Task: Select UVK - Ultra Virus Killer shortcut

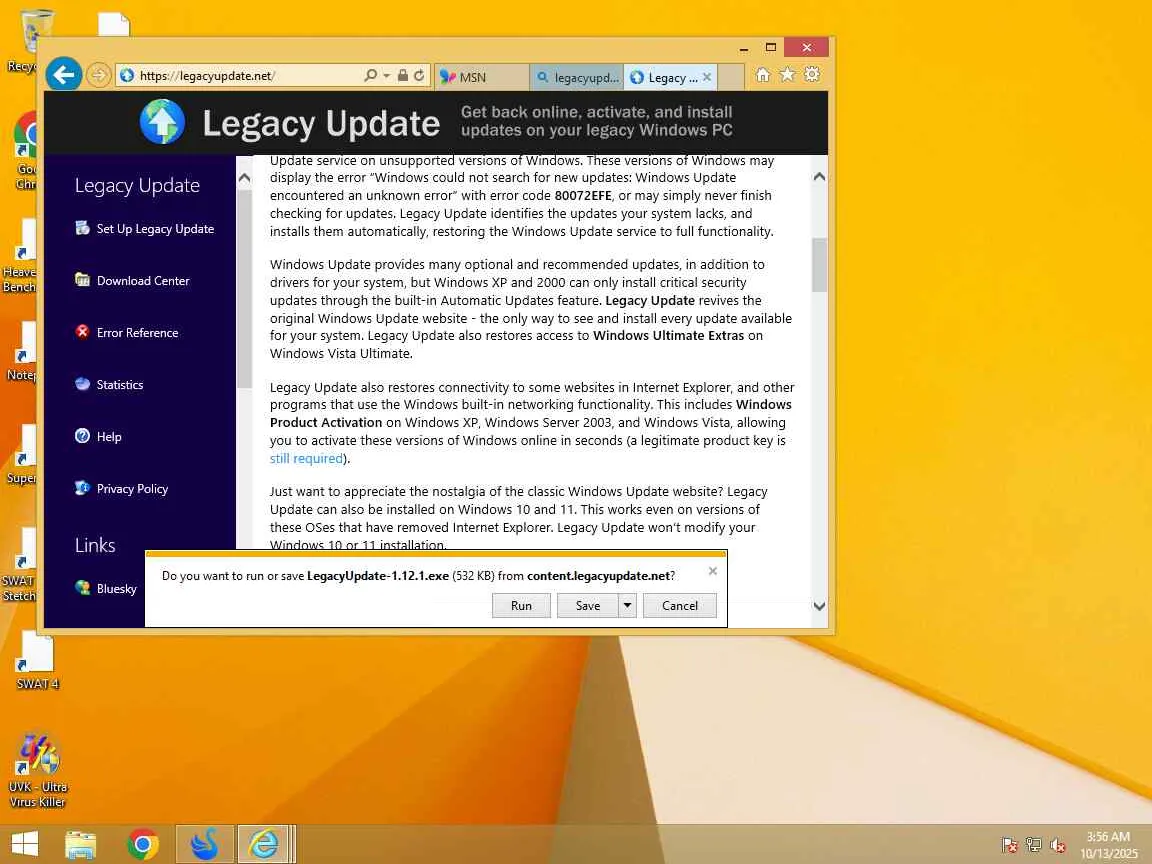Action: click(37, 770)
